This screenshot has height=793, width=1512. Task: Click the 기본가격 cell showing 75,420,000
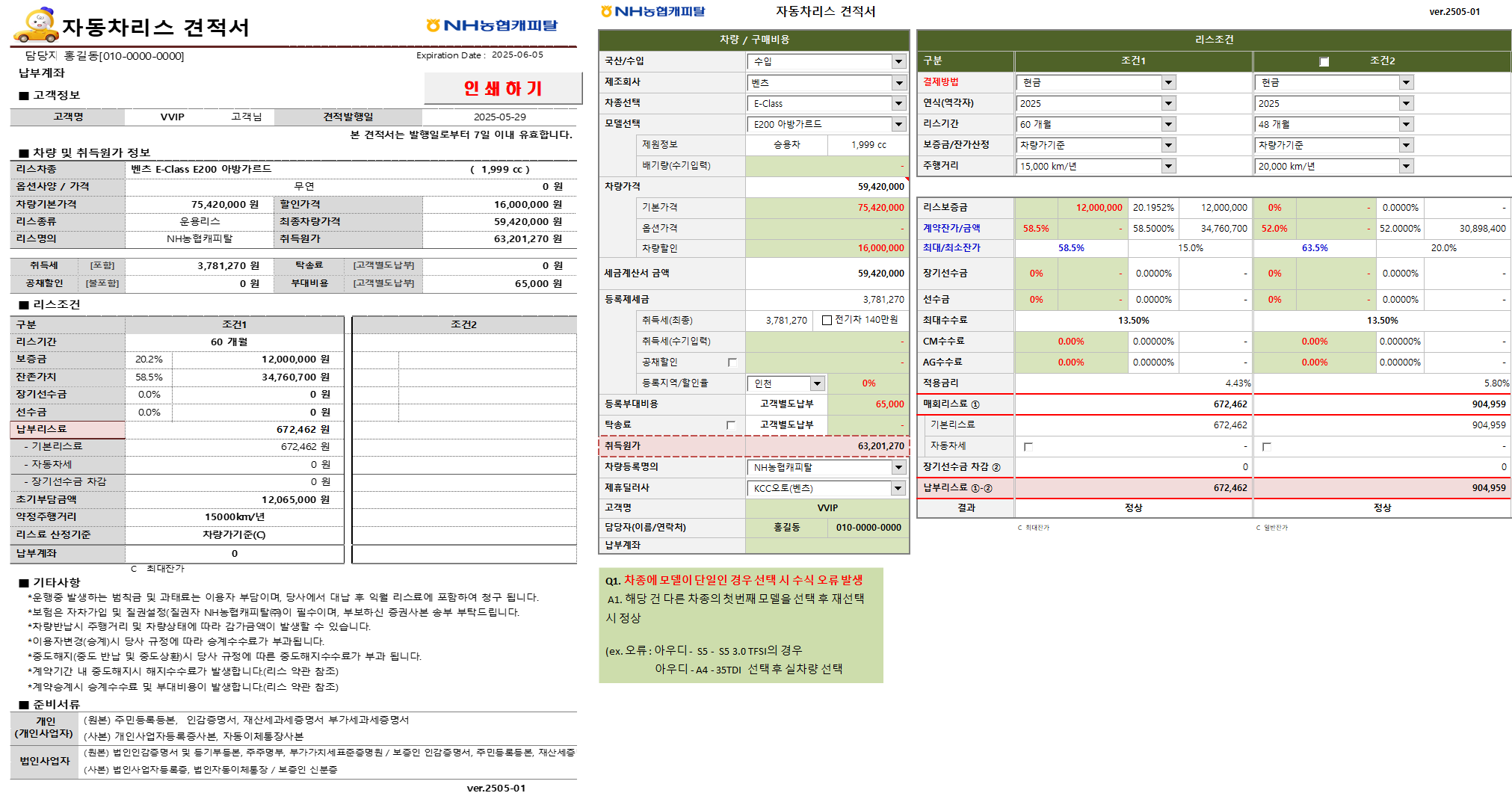tap(827, 208)
